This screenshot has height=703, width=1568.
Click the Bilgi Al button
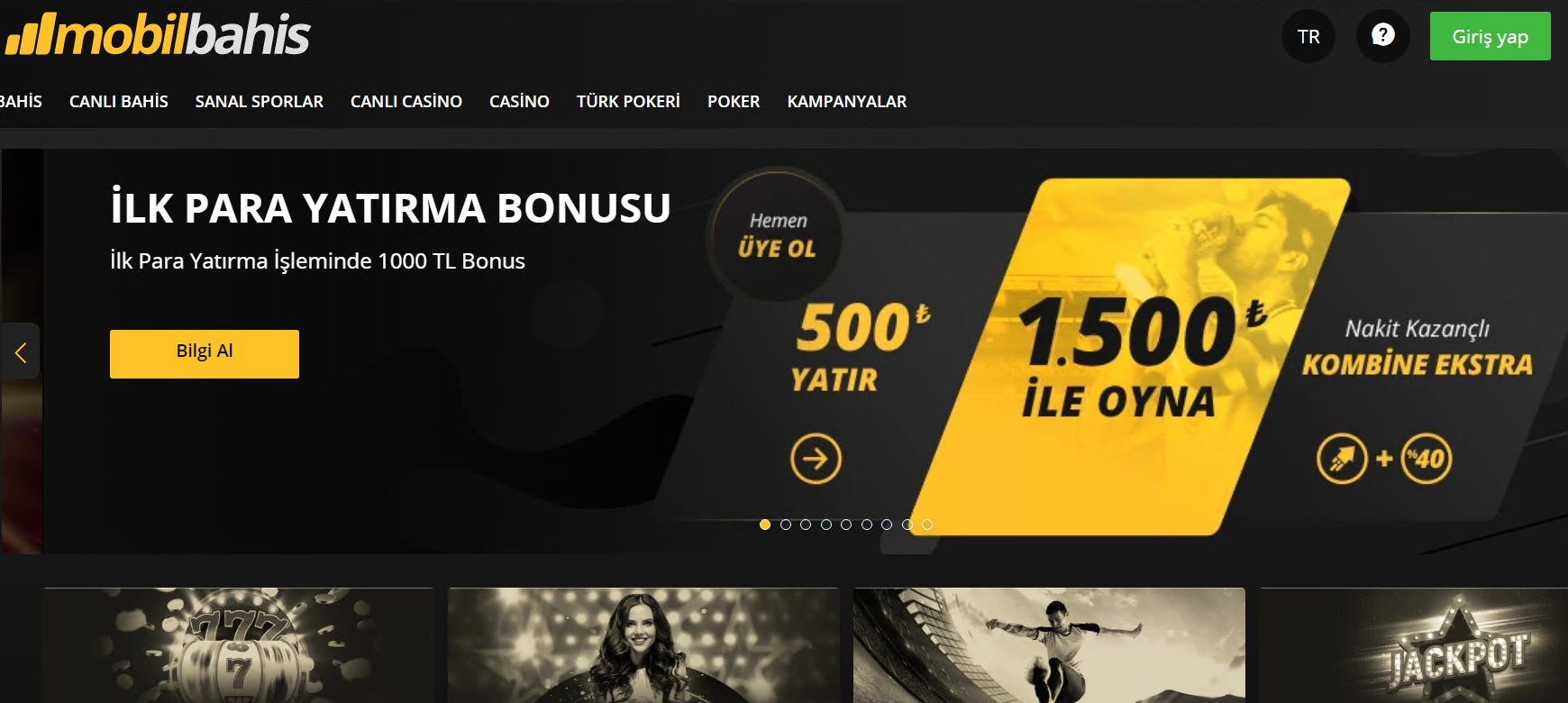[205, 353]
